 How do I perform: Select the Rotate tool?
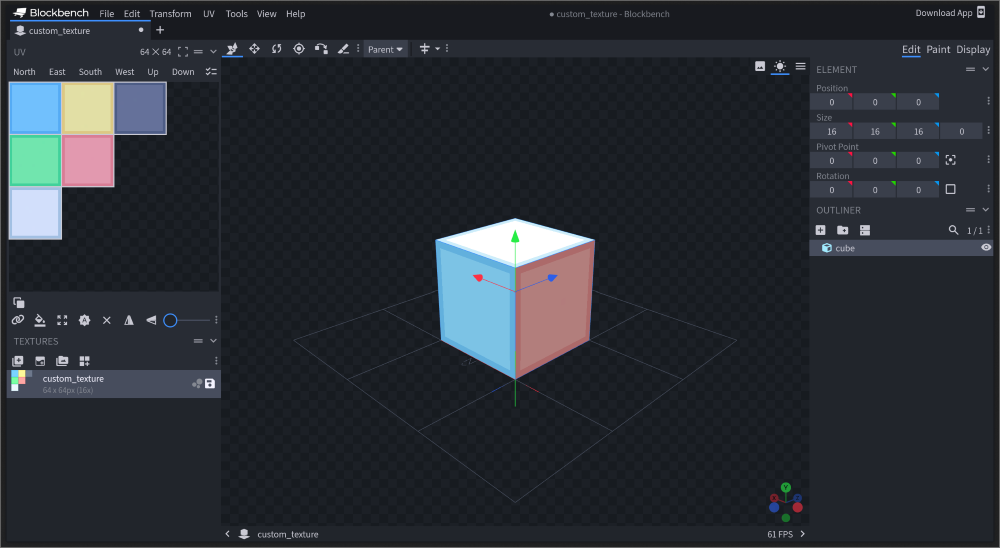[276, 49]
